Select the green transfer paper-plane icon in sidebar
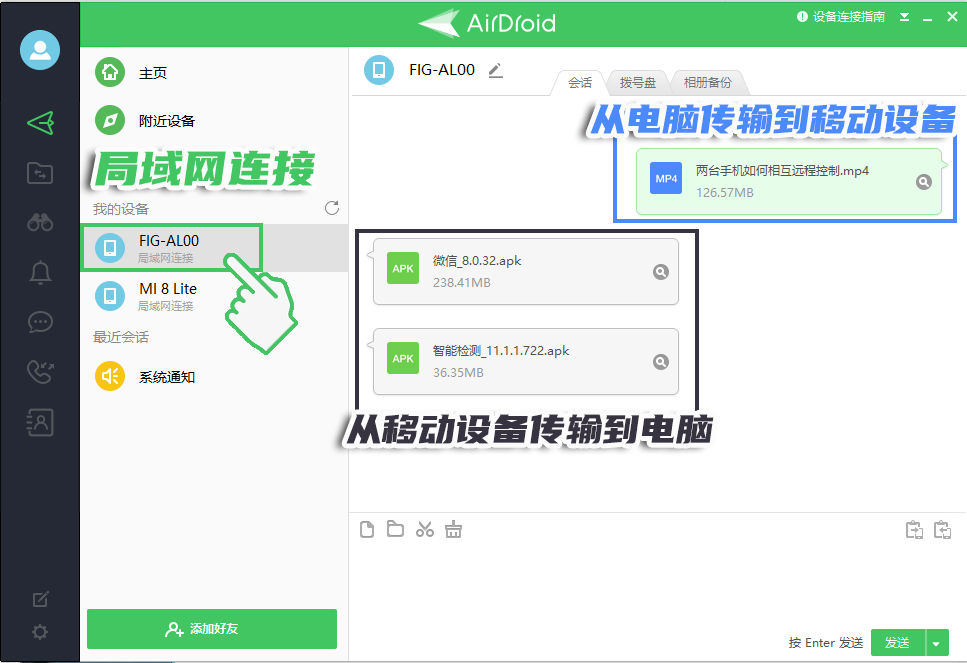 (x=39, y=122)
